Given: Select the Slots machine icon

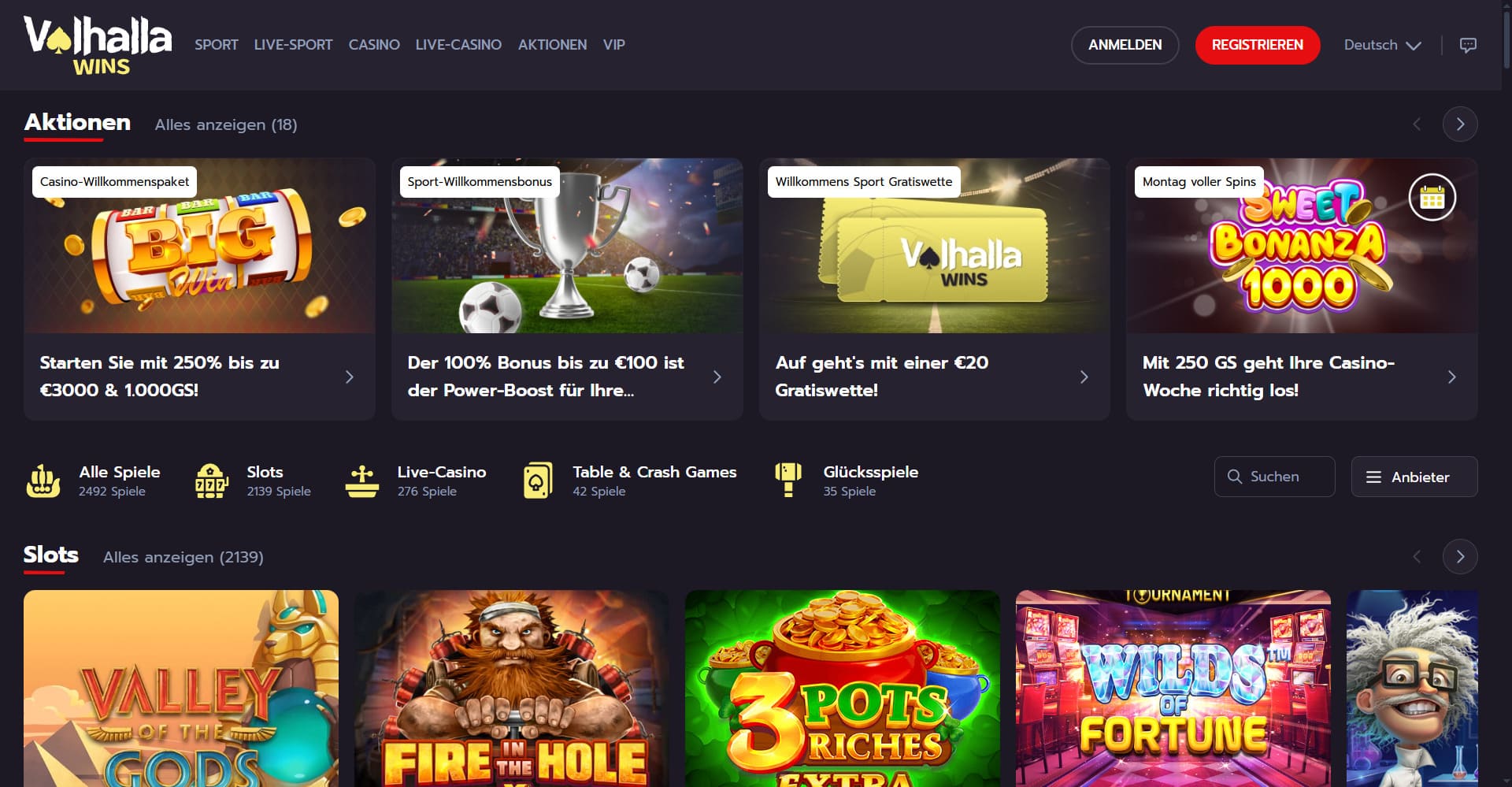Looking at the screenshot, I should click(x=211, y=480).
